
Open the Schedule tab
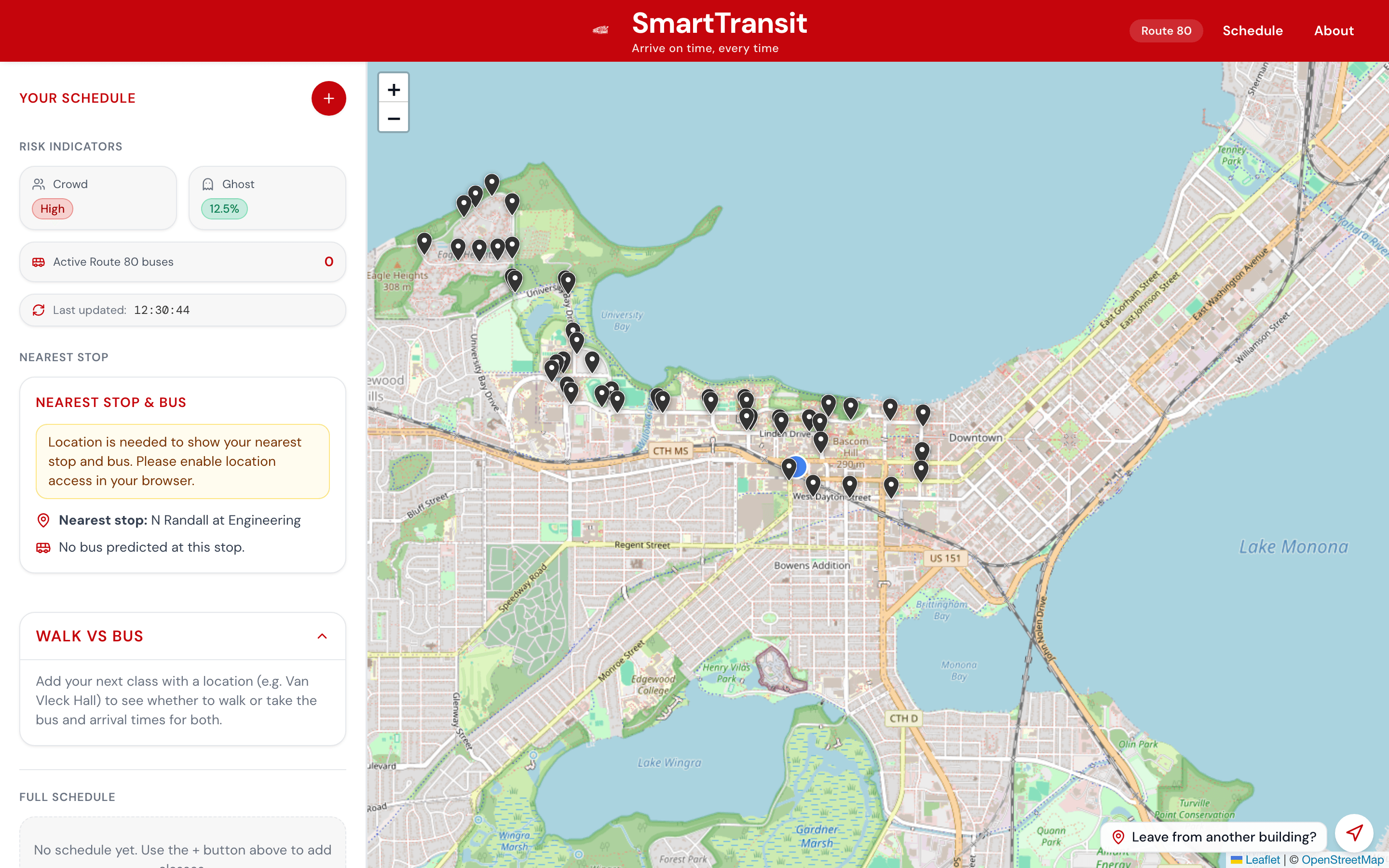coord(1253,31)
